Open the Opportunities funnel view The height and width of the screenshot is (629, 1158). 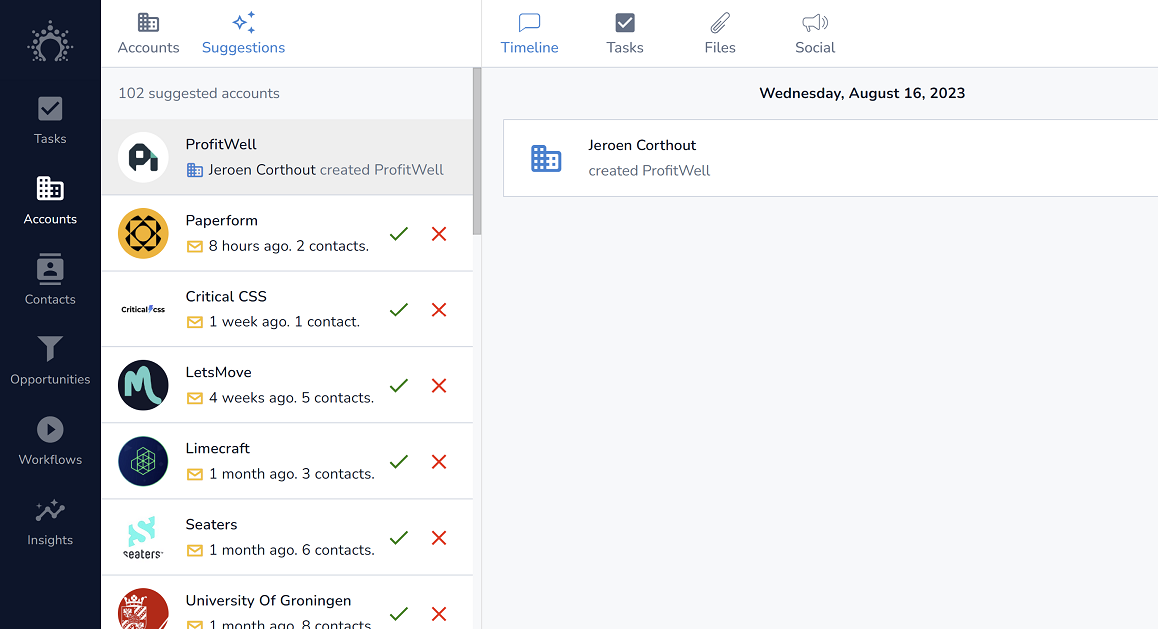tap(50, 360)
